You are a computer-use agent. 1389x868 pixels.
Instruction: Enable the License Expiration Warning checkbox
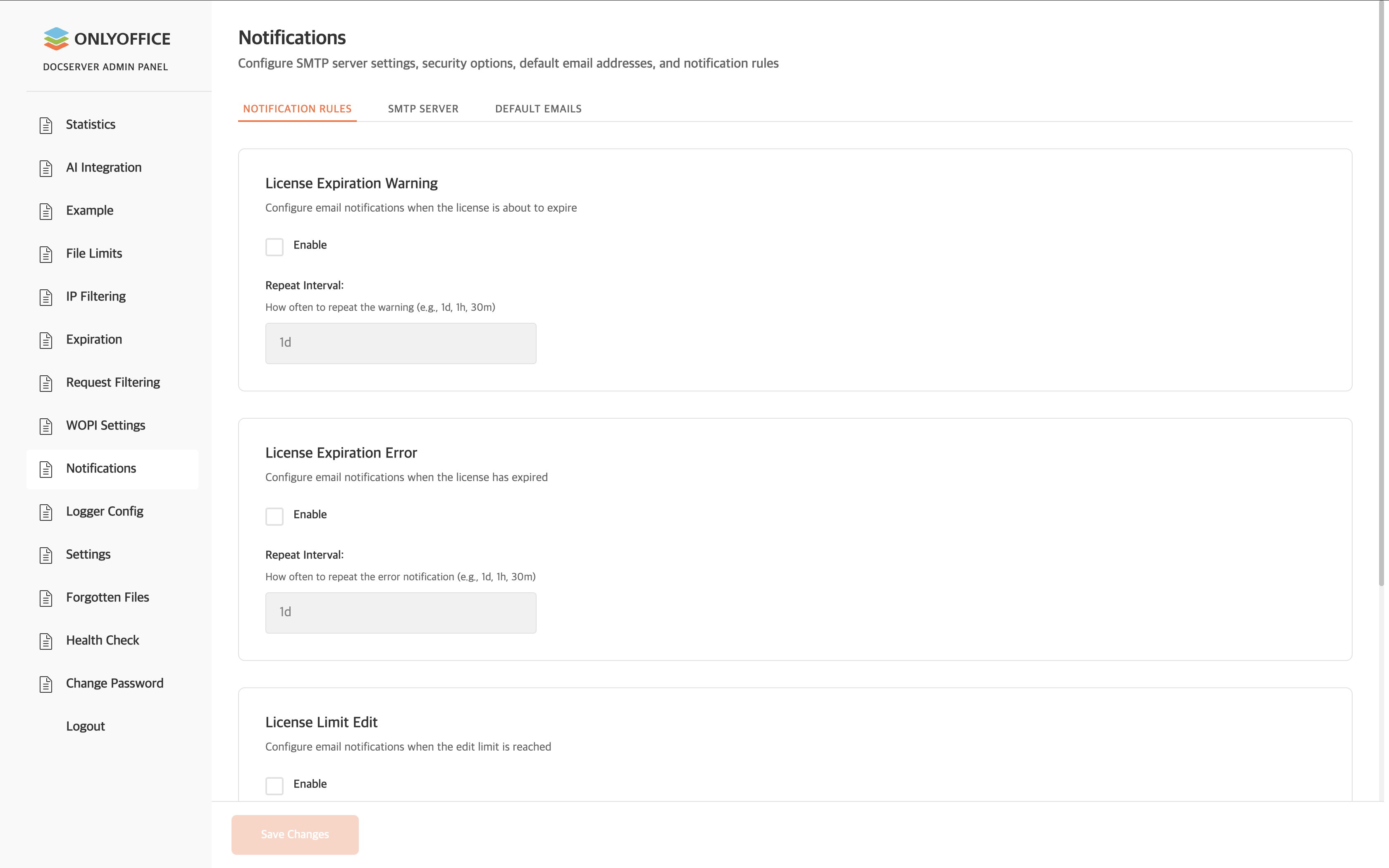[x=274, y=247]
